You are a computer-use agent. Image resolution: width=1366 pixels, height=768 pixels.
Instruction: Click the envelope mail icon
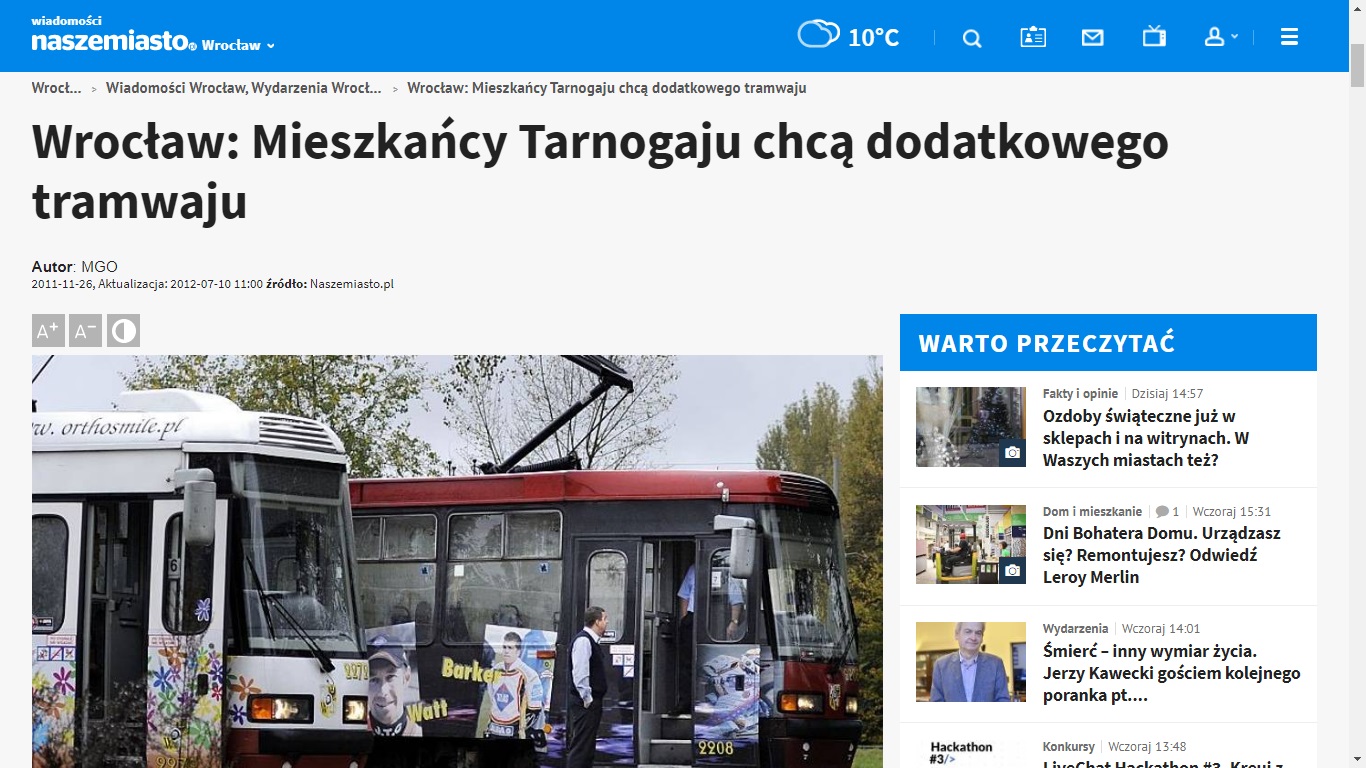[x=1093, y=38]
